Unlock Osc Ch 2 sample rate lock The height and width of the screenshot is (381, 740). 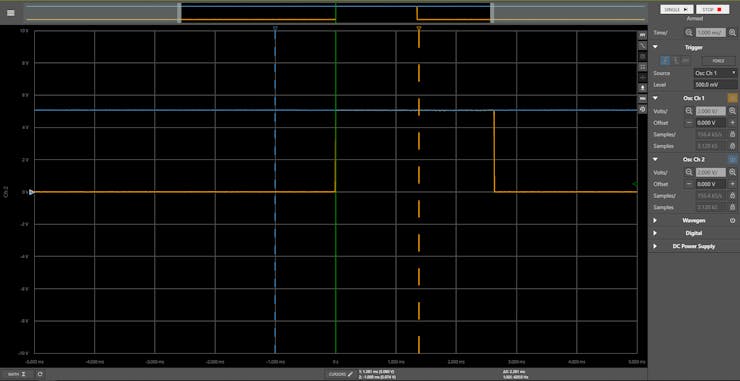pos(732,196)
